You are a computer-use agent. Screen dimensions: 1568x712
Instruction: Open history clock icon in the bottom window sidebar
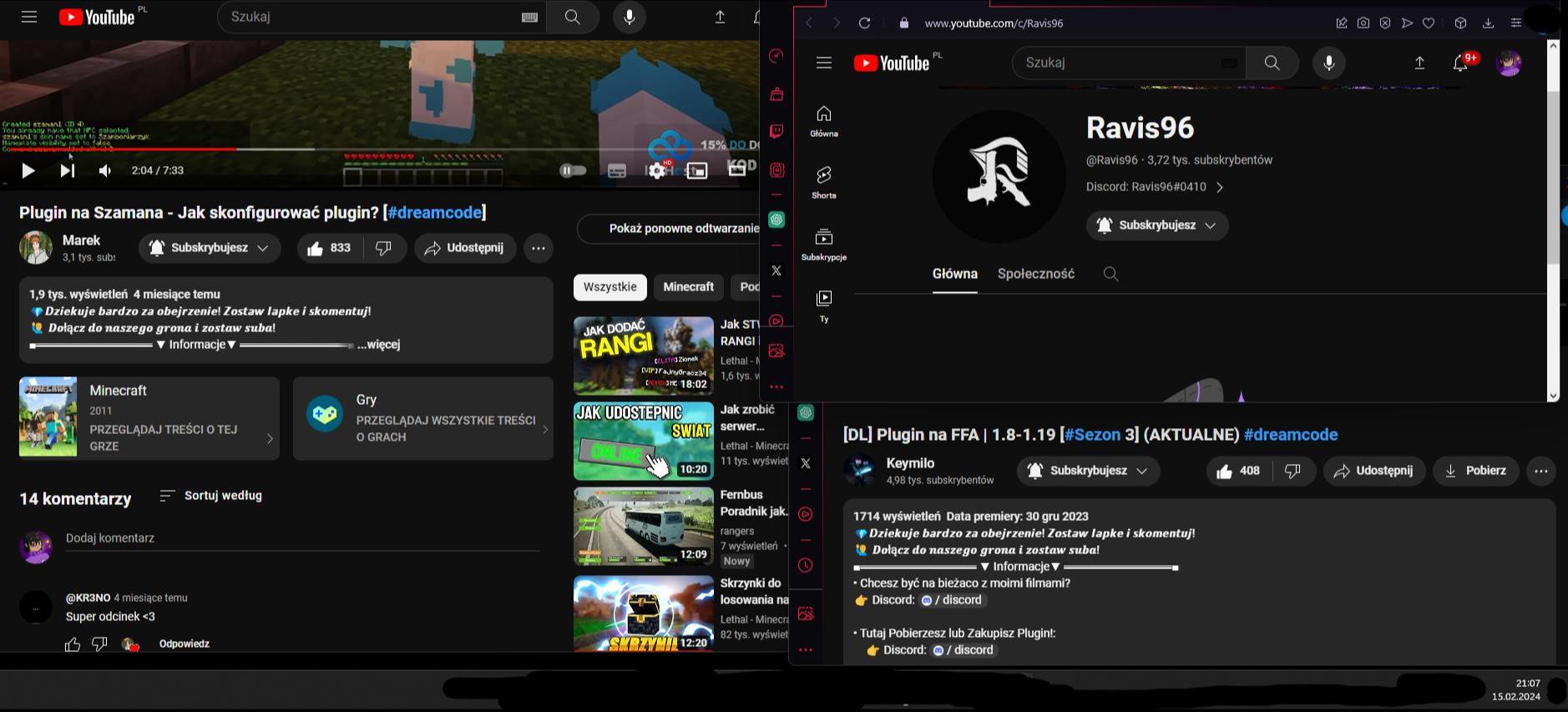[x=806, y=565]
